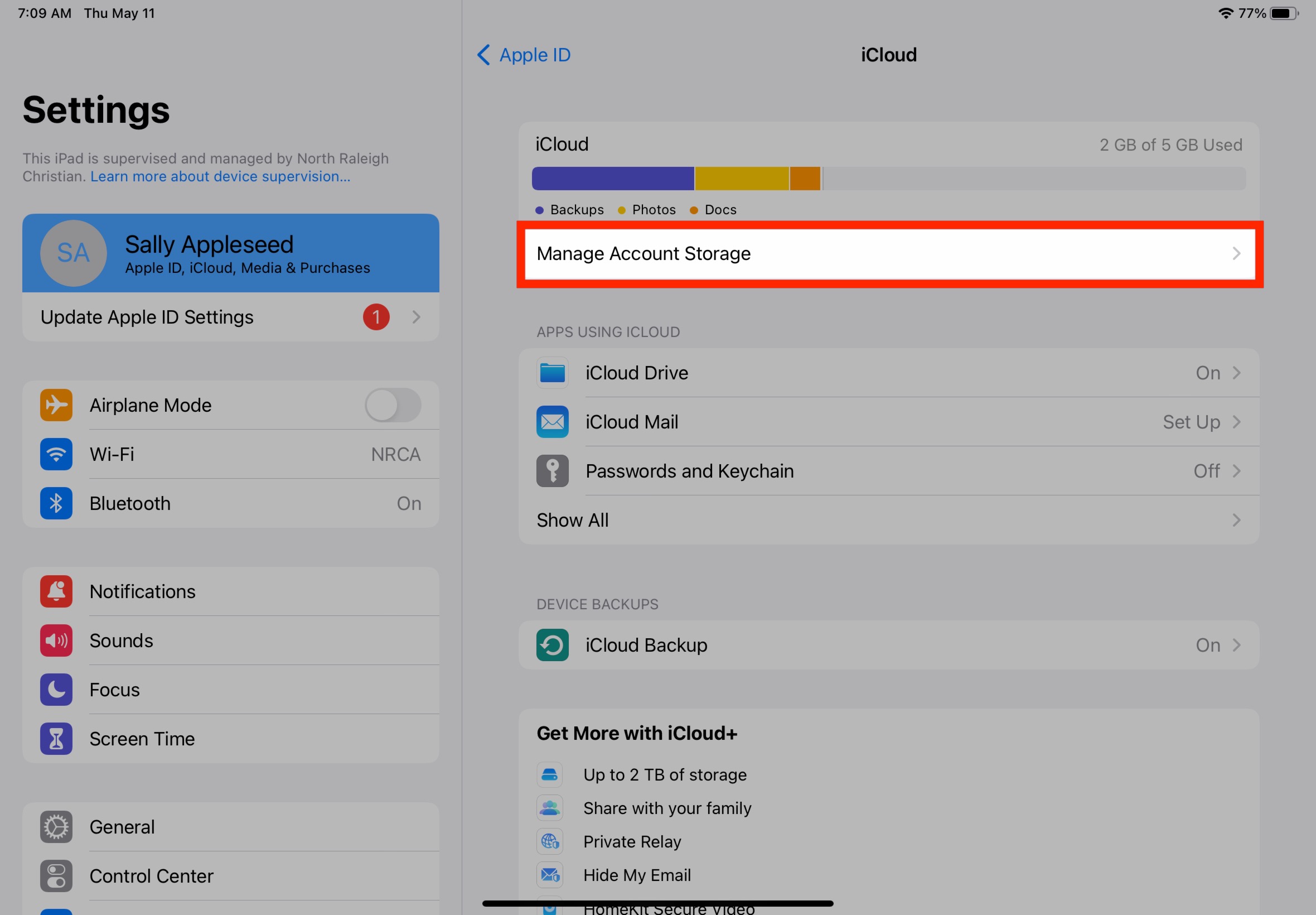Tap iCloud Mail Set Up status
The width and height of the screenshot is (1316, 915).
1191,422
